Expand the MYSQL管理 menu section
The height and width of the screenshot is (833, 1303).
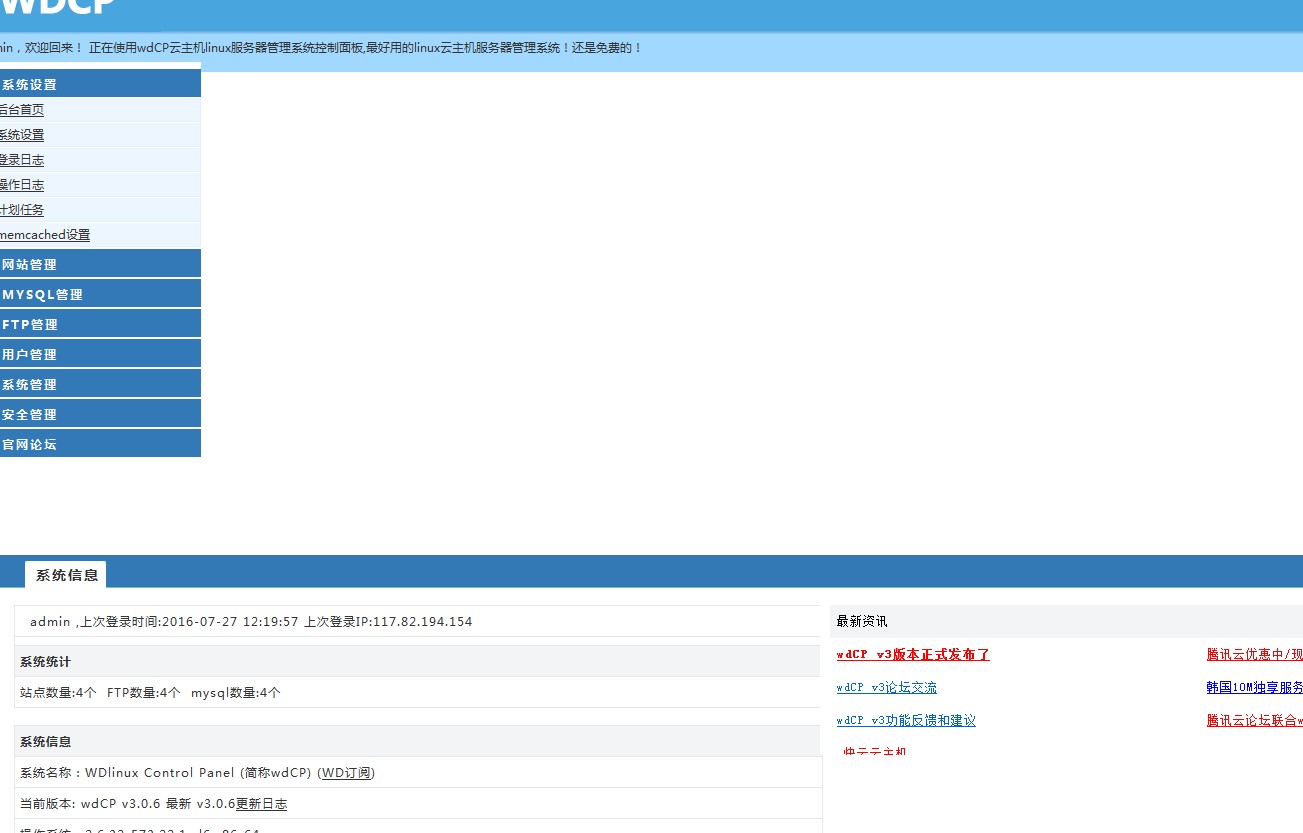[x=100, y=294]
